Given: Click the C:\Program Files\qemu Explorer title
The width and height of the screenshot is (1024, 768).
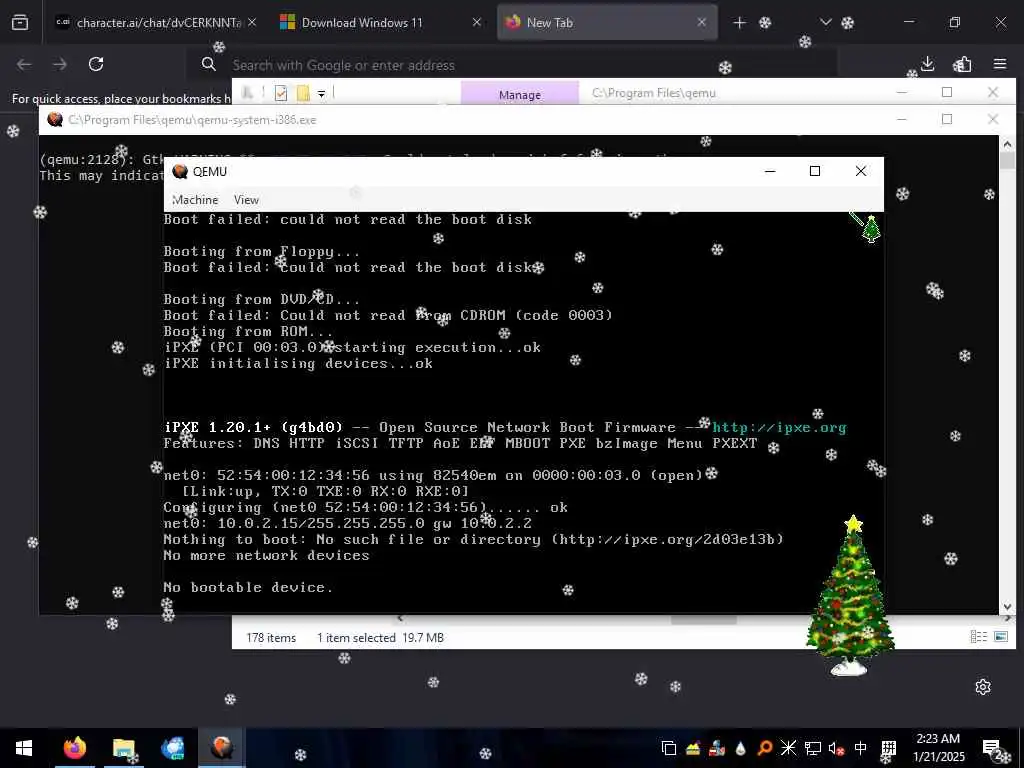Looking at the screenshot, I should click(654, 93).
